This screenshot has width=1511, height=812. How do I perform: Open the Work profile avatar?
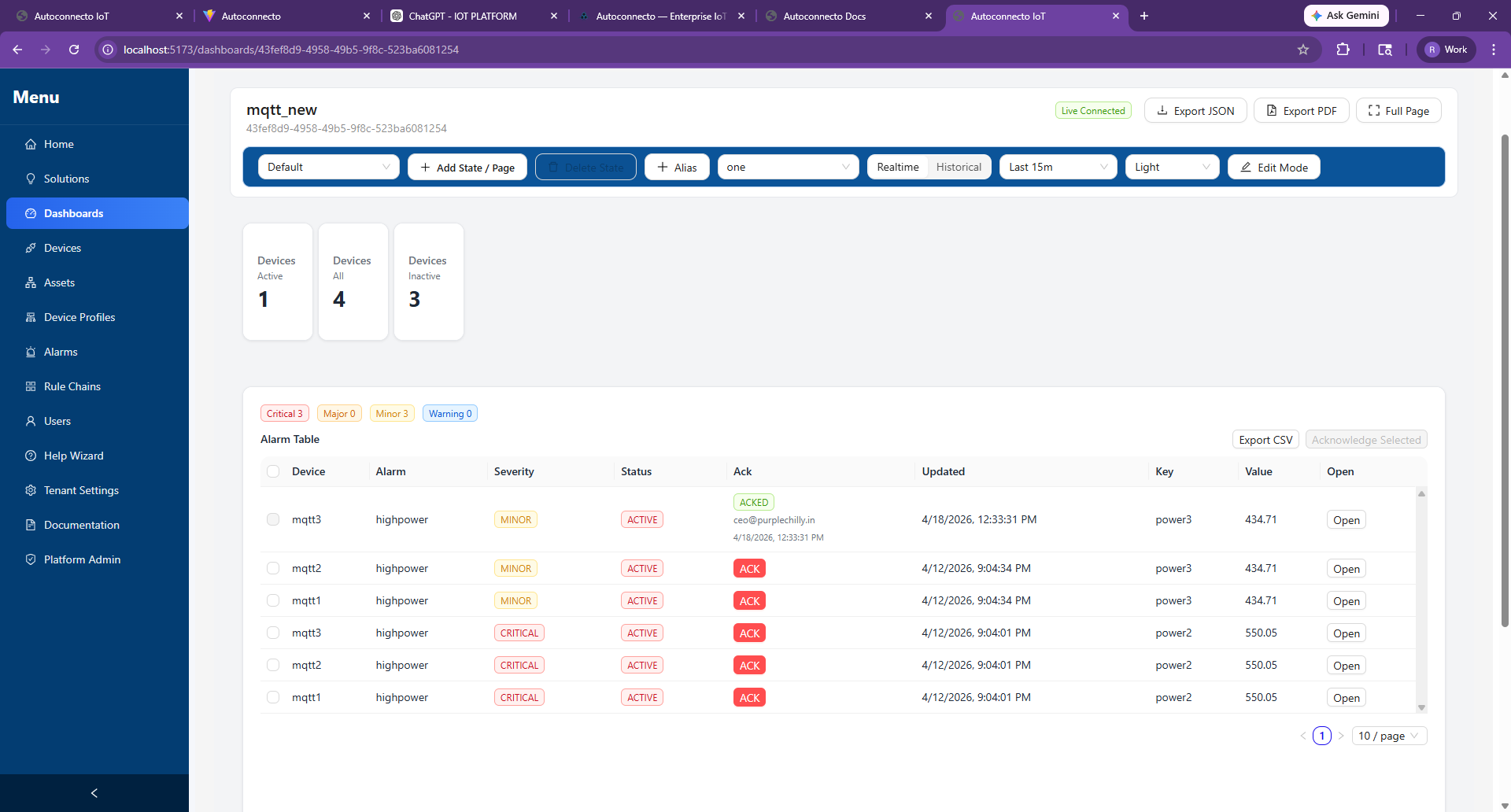[x=1446, y=50]
